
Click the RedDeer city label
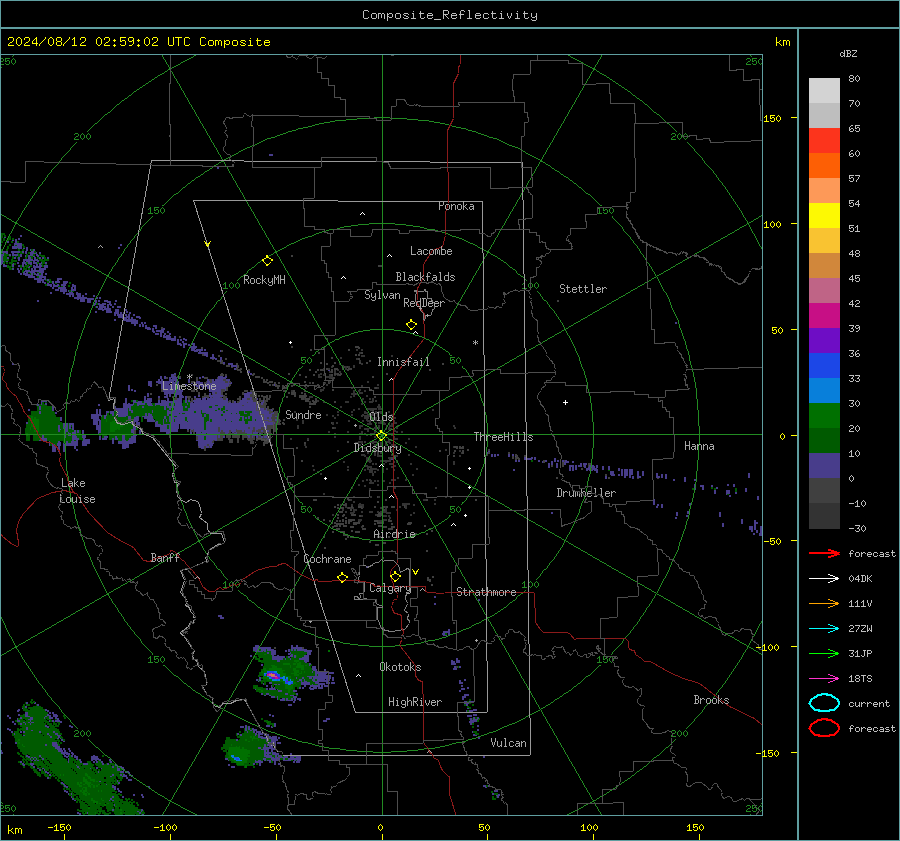pos(424,303)
